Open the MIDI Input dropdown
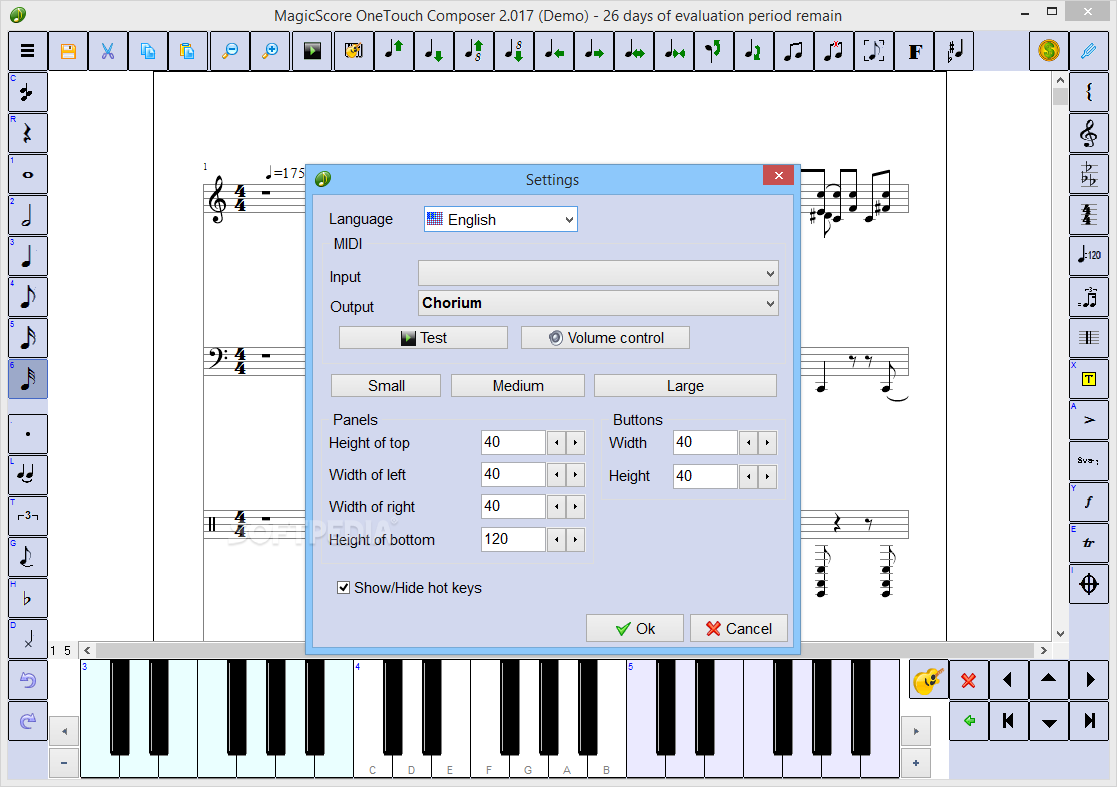The image size is (1117, 787). tap(598, 273)
